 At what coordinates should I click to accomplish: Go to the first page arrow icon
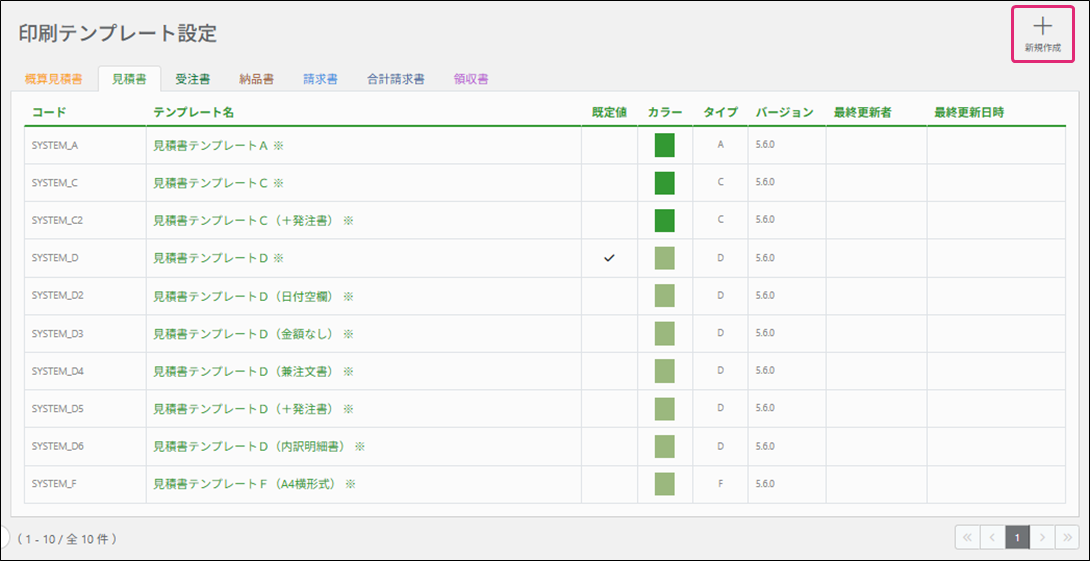[x=967, y=538]
